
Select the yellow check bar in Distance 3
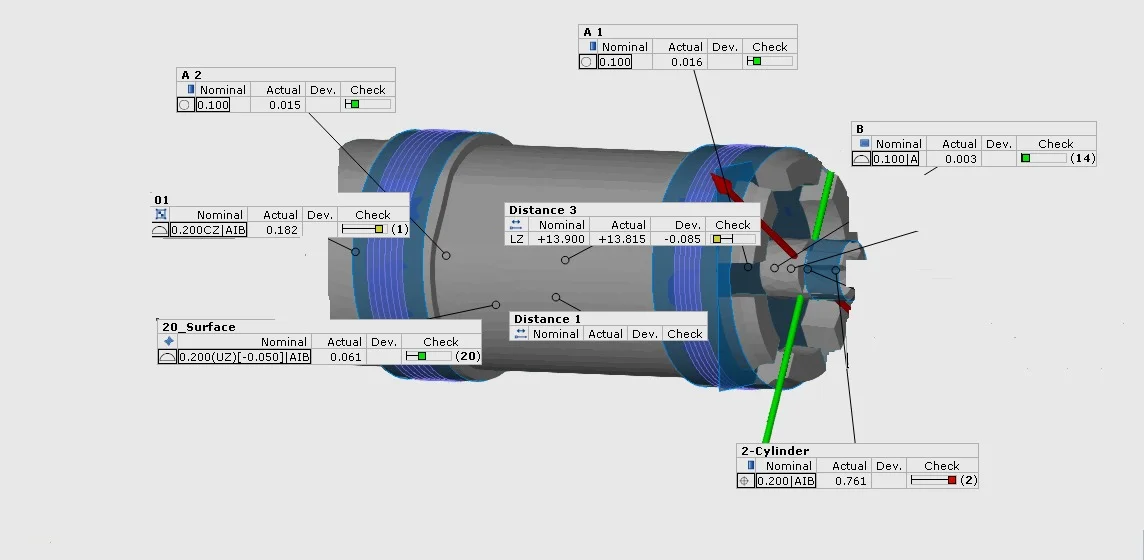coord(720,240)
